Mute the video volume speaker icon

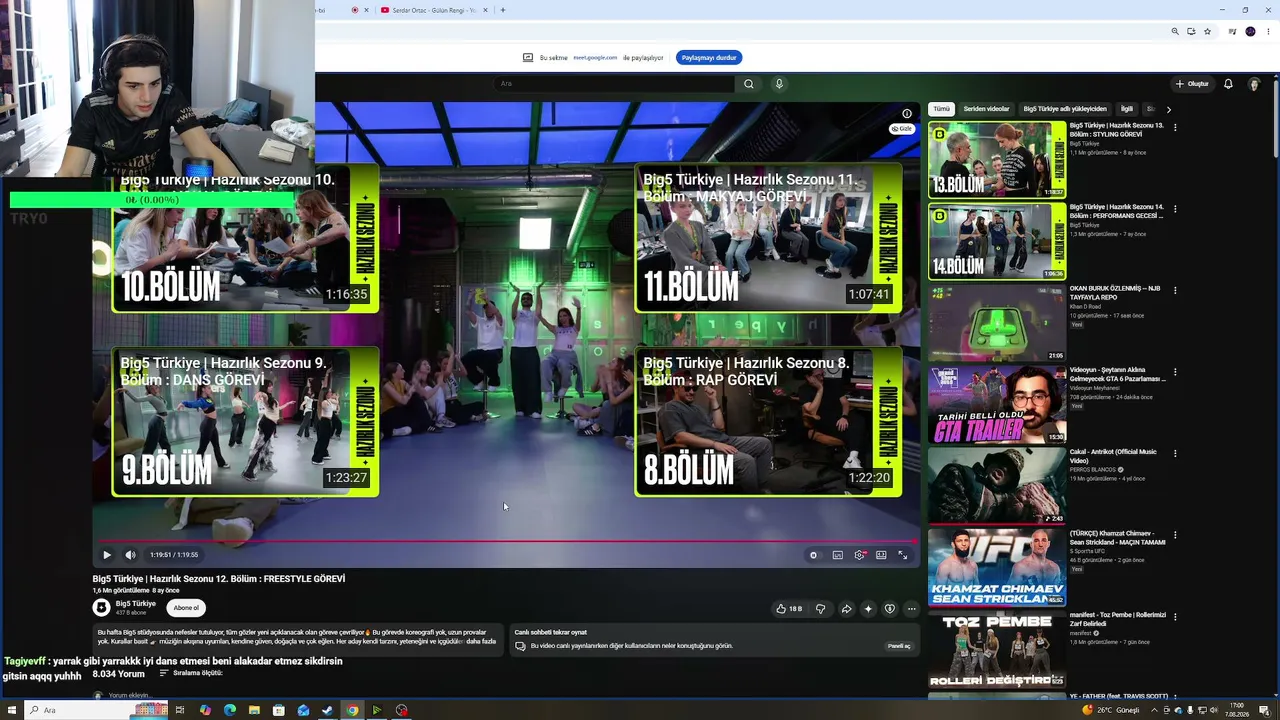pyautogui.click(x=130, y=555)
